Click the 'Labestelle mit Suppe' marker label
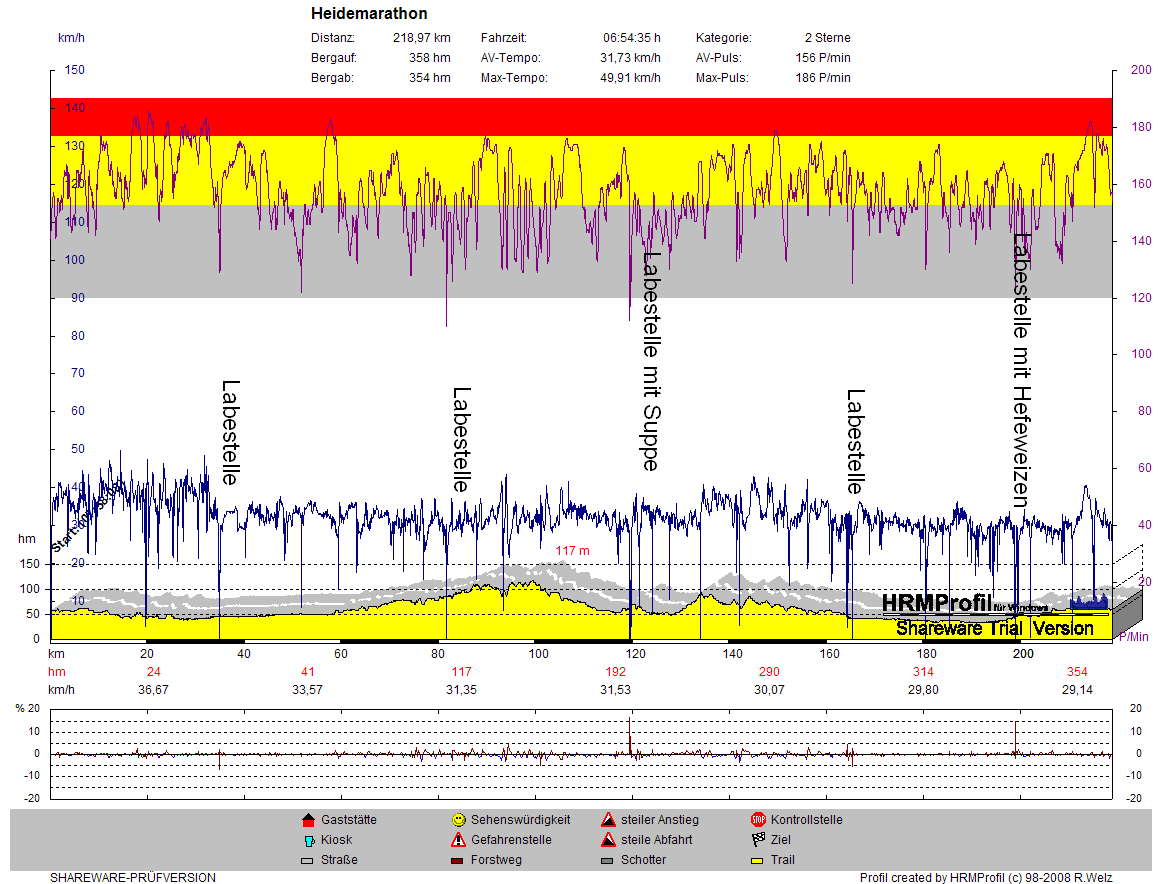The height and width of the screenshot is (884, 1162). [x=650, y=360]
